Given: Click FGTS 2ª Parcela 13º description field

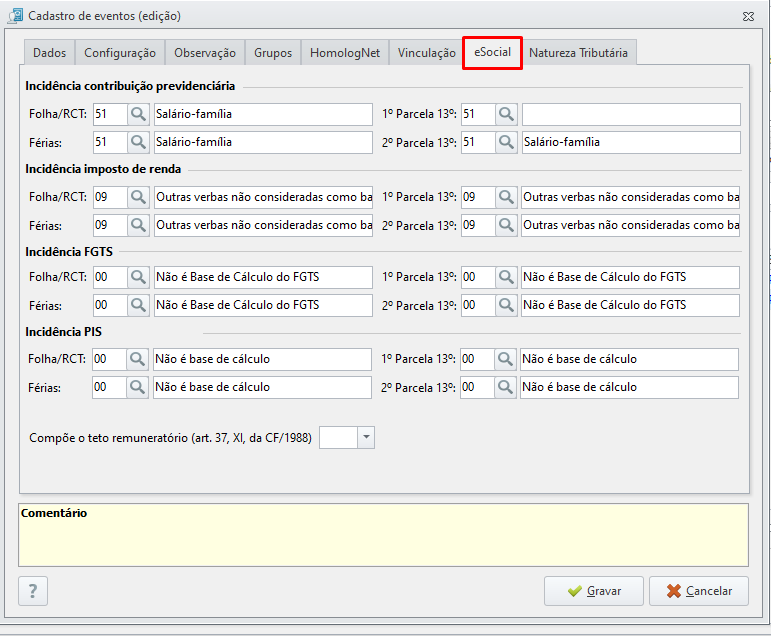Looking at the screenshot, I should coord(630,305).
